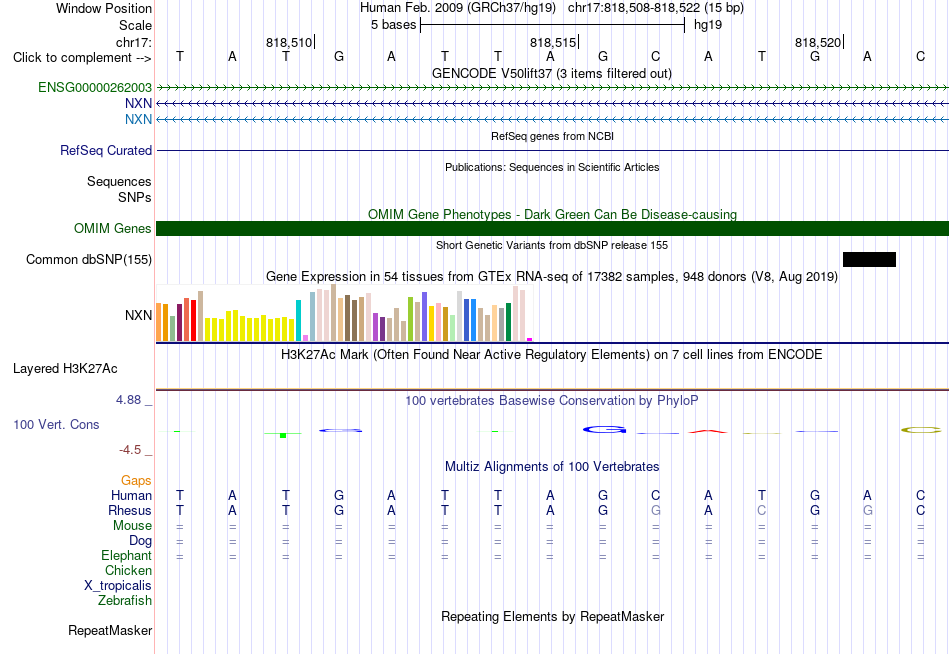
Task: Click the red GTEx expression bar
Action: coord(193,321)
